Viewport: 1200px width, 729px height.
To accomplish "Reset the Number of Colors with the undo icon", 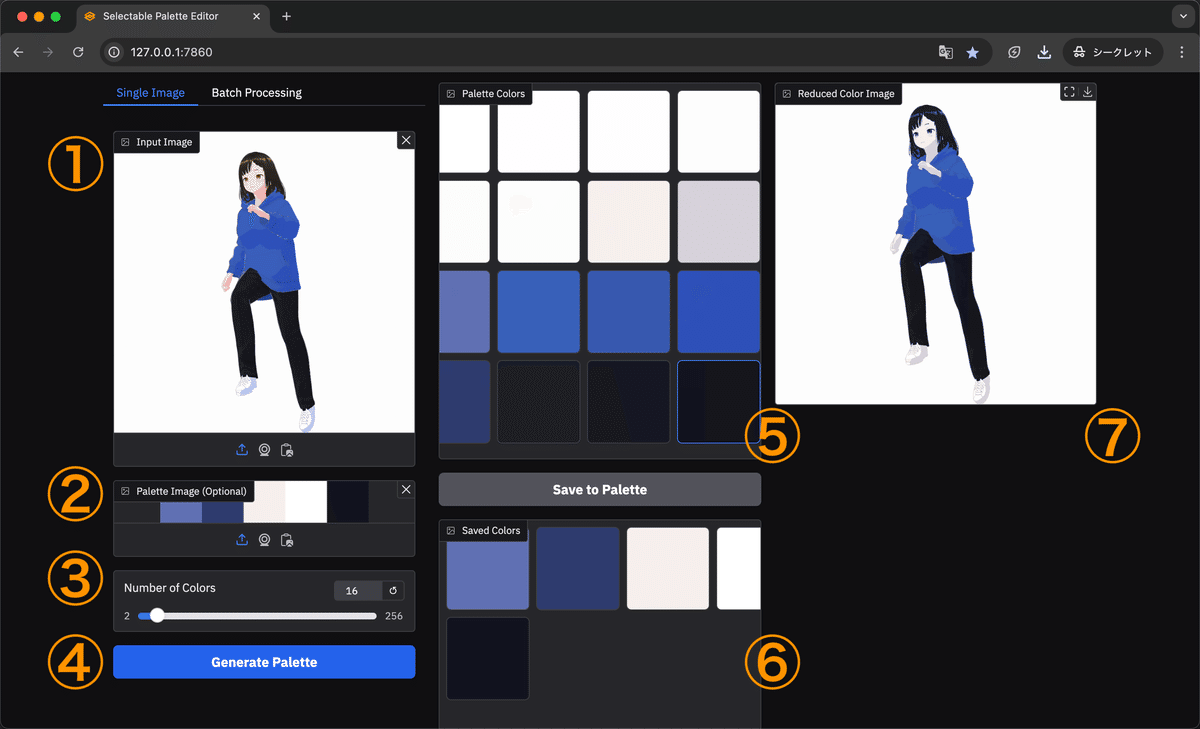I will click(390, 590).
